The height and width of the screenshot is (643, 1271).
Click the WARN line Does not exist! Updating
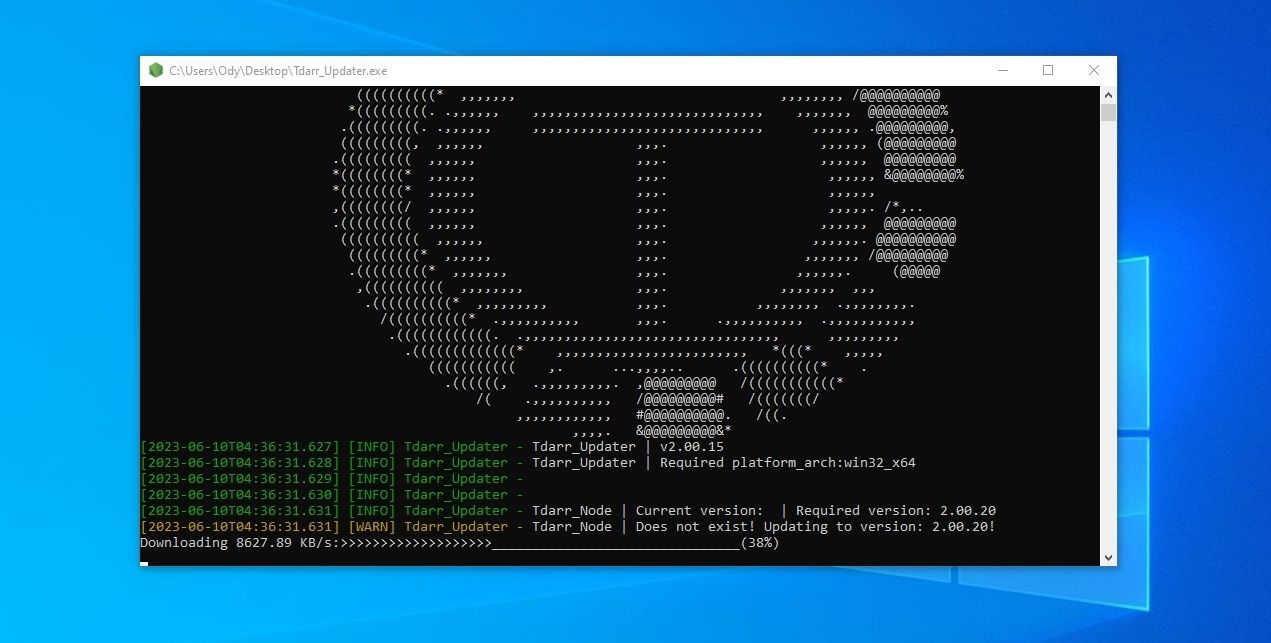pyautogui.click(x=568, y=527)
